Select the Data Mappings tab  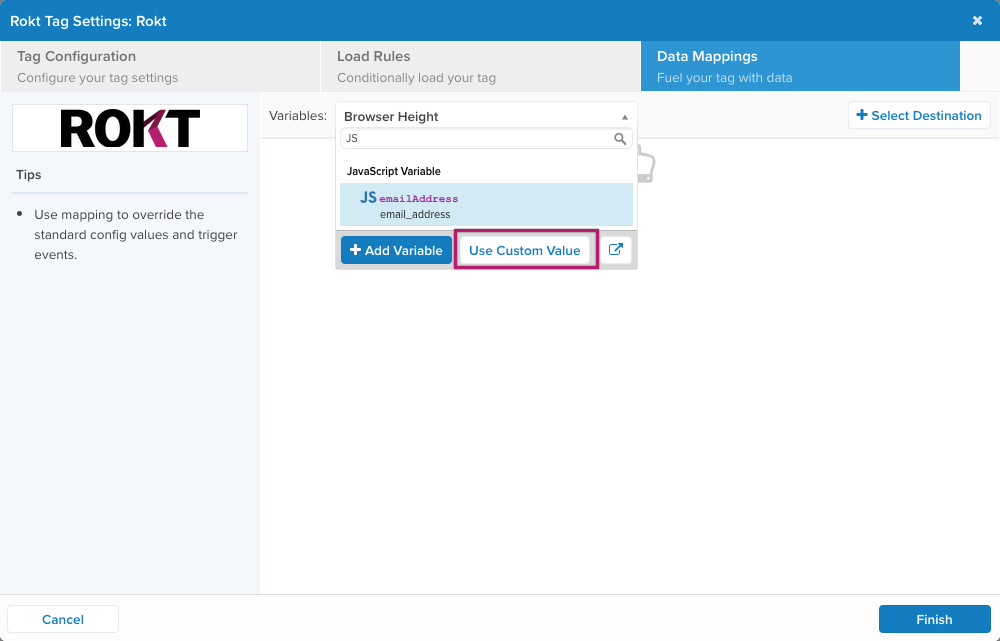click(x=800, y=66)
